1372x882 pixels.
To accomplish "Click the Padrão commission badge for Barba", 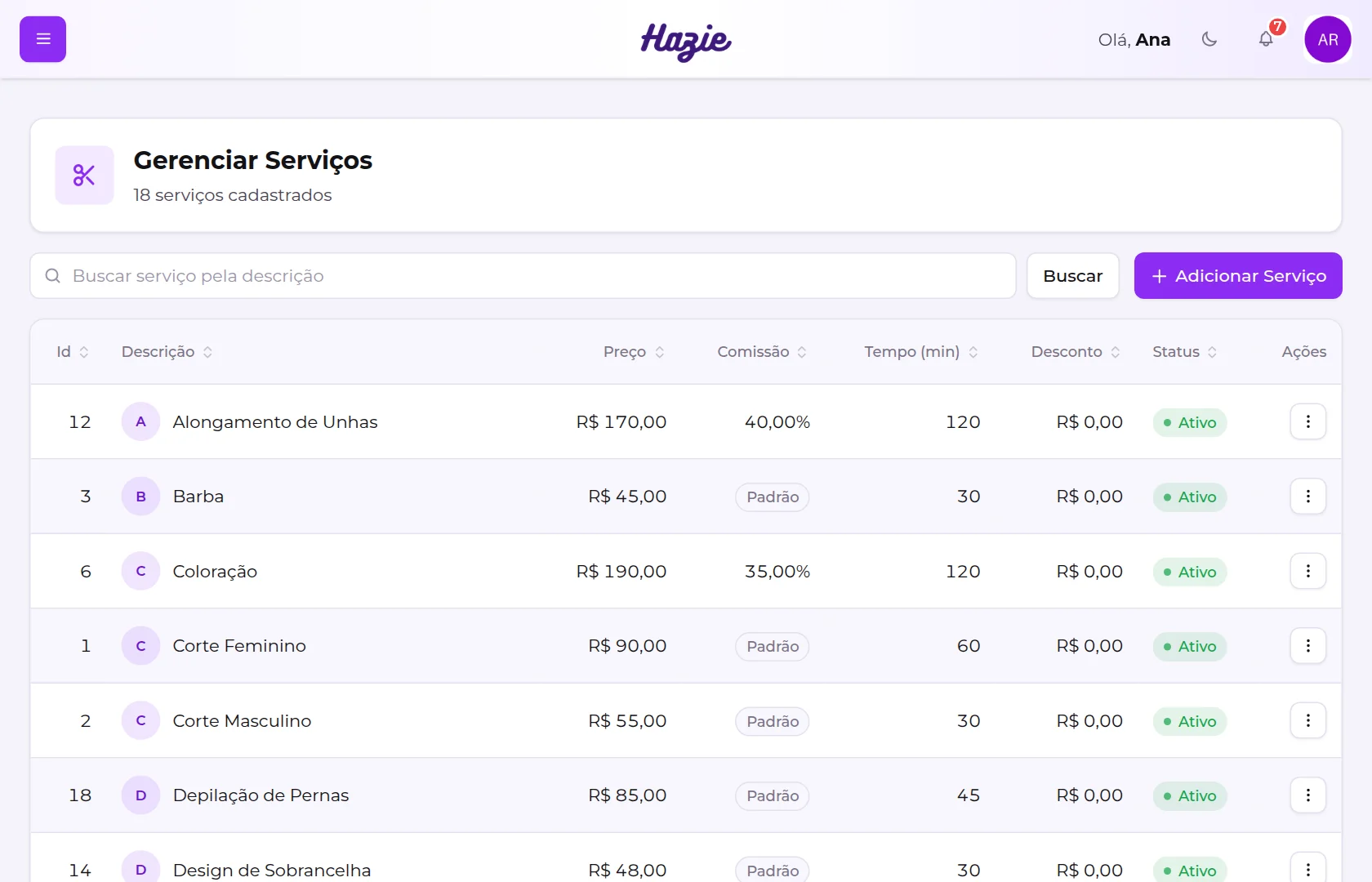I will (773, 497).
